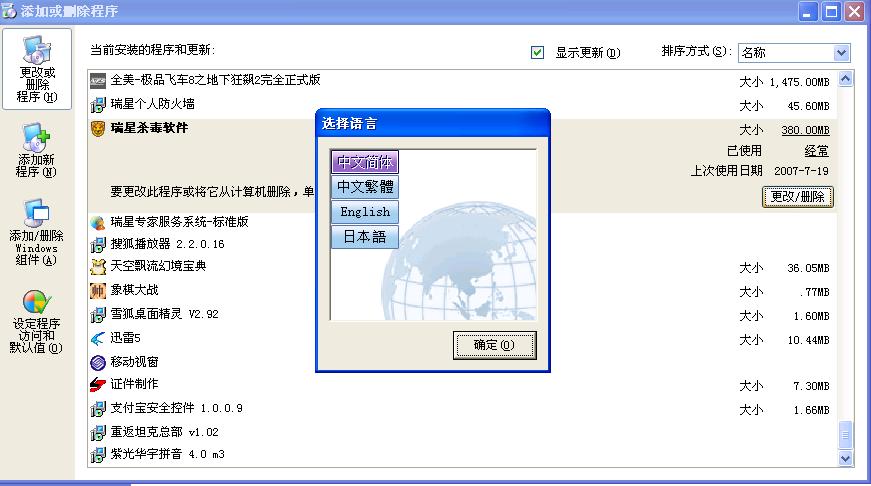
Task: Click the 瑞星杀毒软件 program name
Action: 149,128
